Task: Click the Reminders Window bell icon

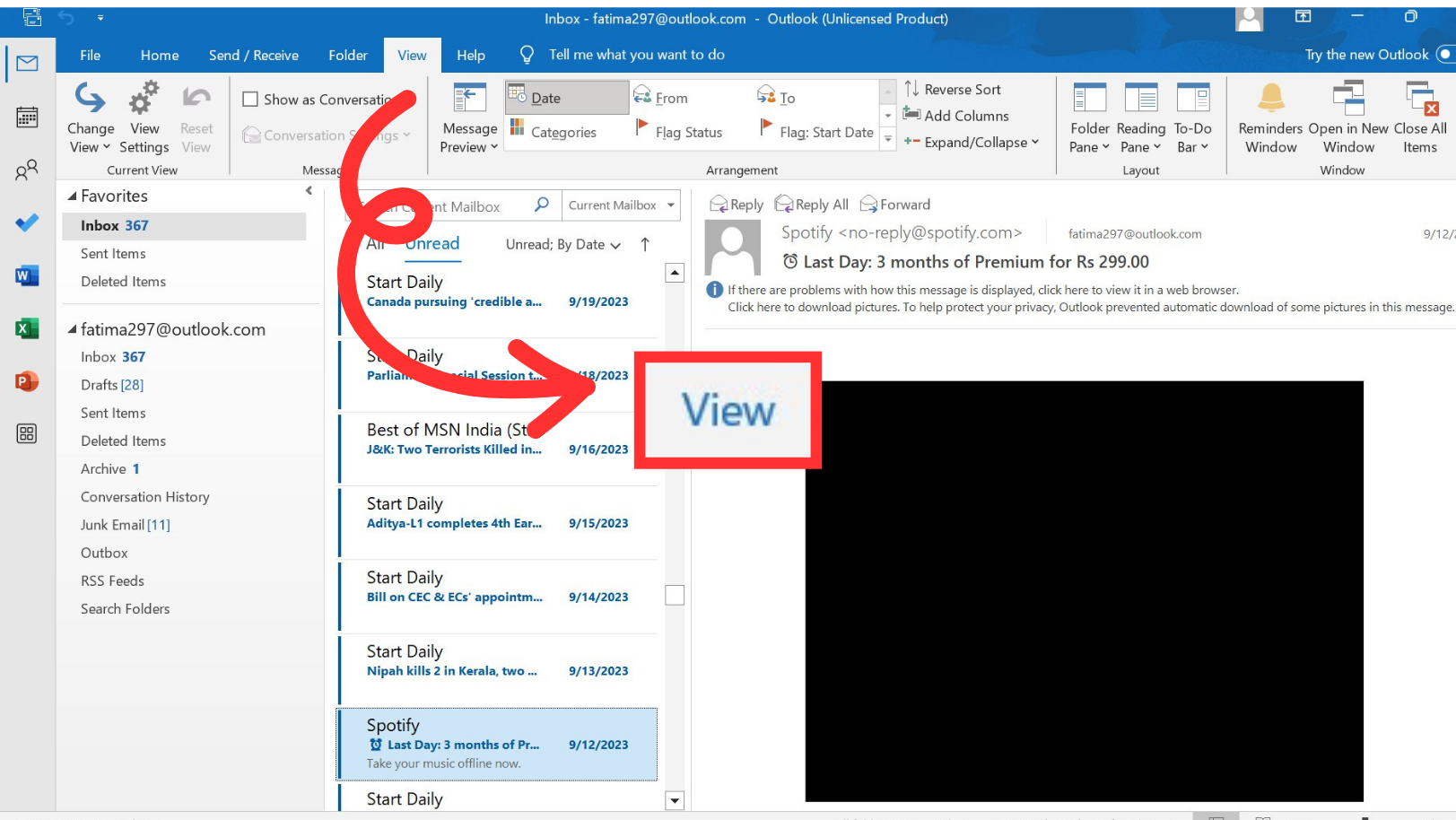Action: pos(1270,99)
